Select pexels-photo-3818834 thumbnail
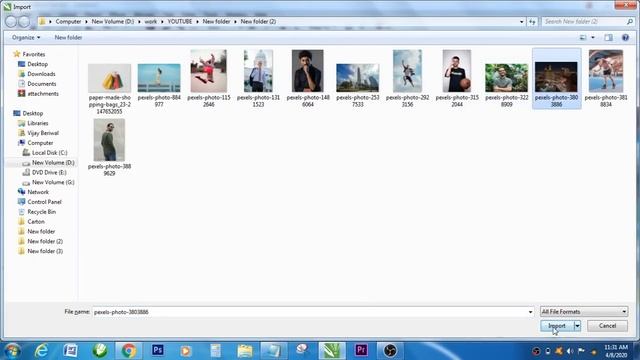This screenshot has width=640, height=360. pyautogui.click(x=606, y=71)
